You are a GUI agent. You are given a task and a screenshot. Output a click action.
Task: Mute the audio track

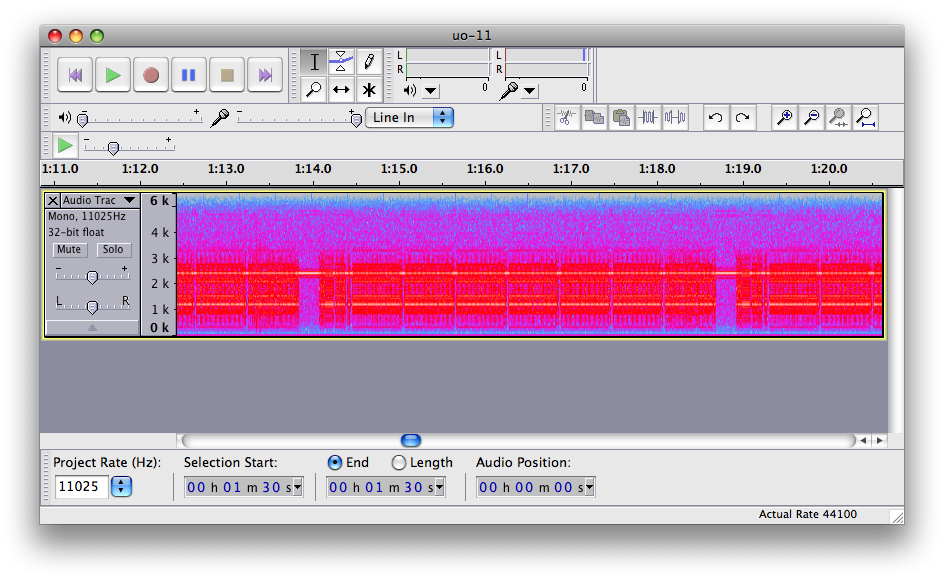pyautogui.click(x=69, y=249)
